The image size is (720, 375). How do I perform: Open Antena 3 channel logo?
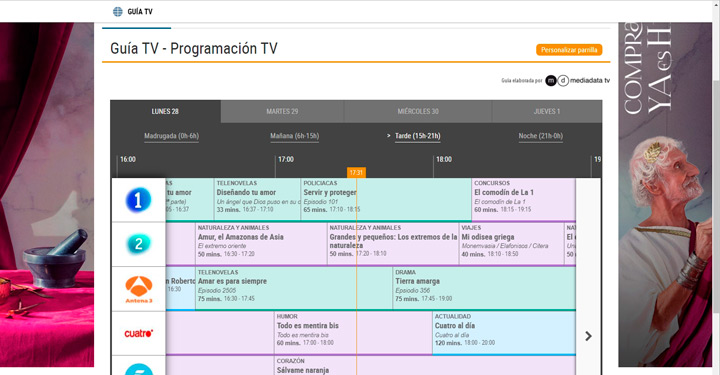coord(139,289)
